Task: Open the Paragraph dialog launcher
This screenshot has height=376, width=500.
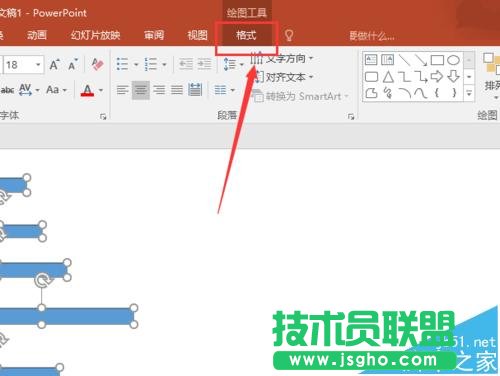Action: tap(351, 116)
